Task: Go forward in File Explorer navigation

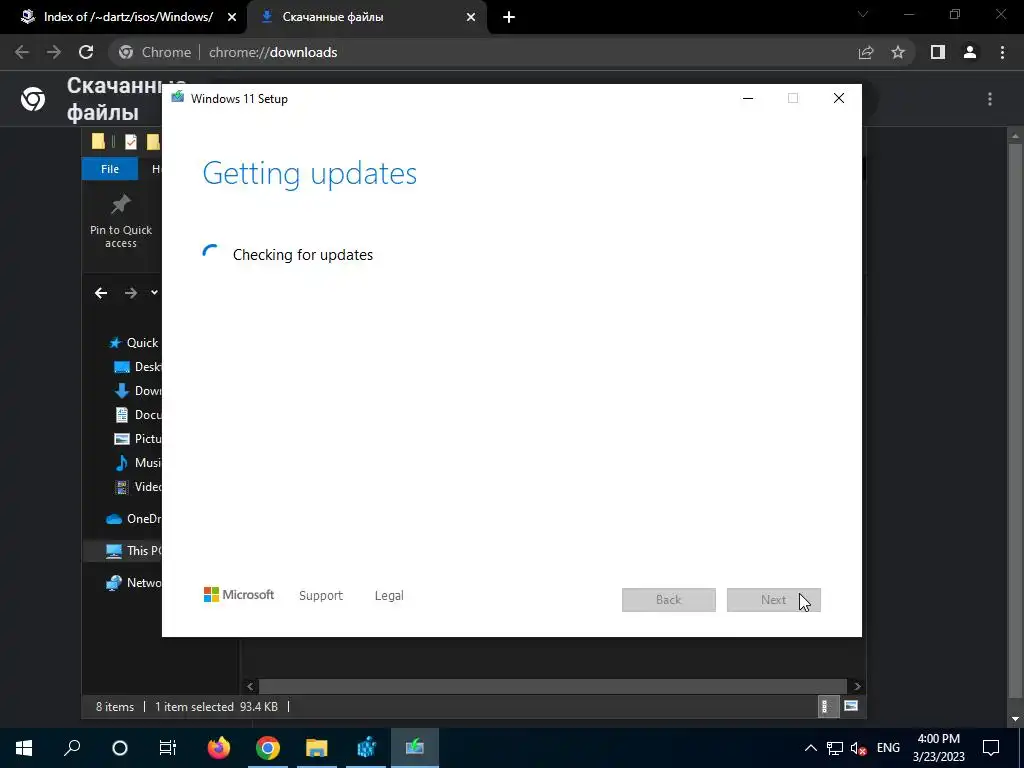Action: point(131,293)
